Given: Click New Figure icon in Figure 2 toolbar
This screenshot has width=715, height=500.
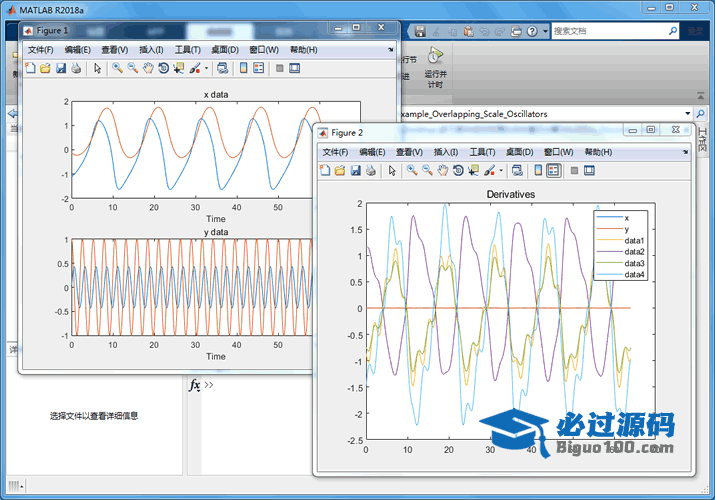Looking at the screenshot, I should click(x=325, y=170).
